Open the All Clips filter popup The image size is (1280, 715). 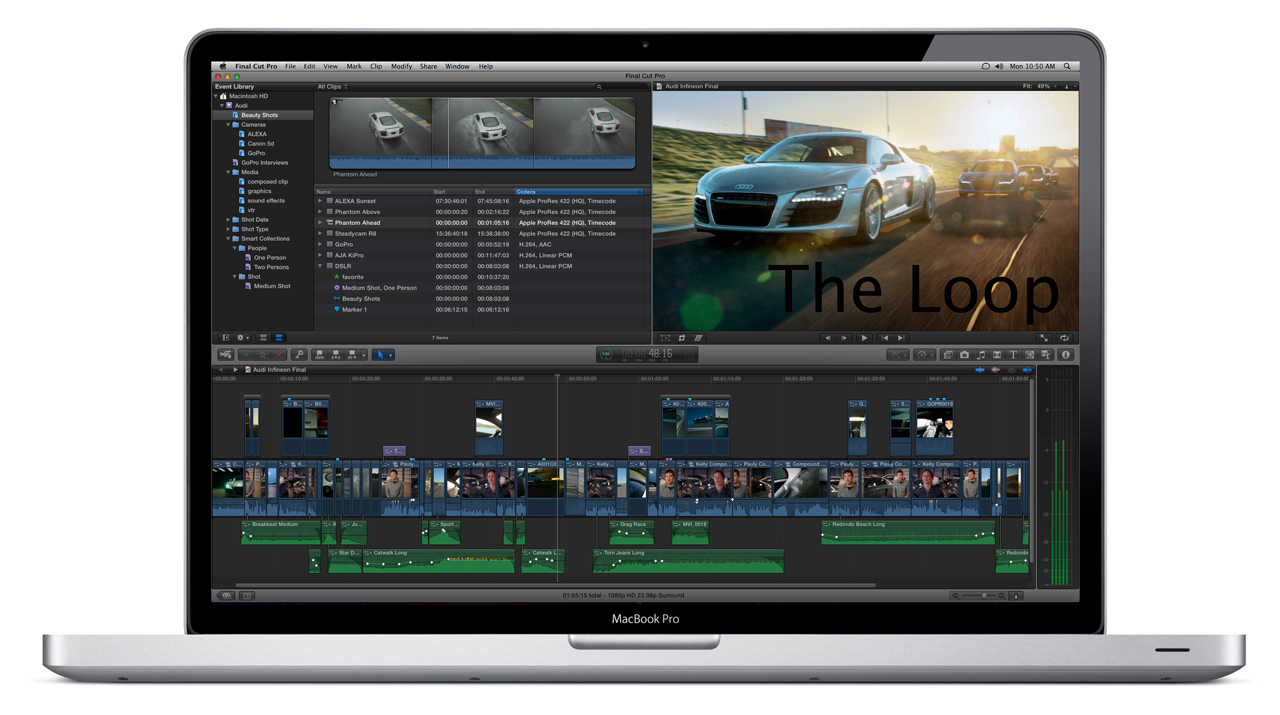tap(332, 87)
